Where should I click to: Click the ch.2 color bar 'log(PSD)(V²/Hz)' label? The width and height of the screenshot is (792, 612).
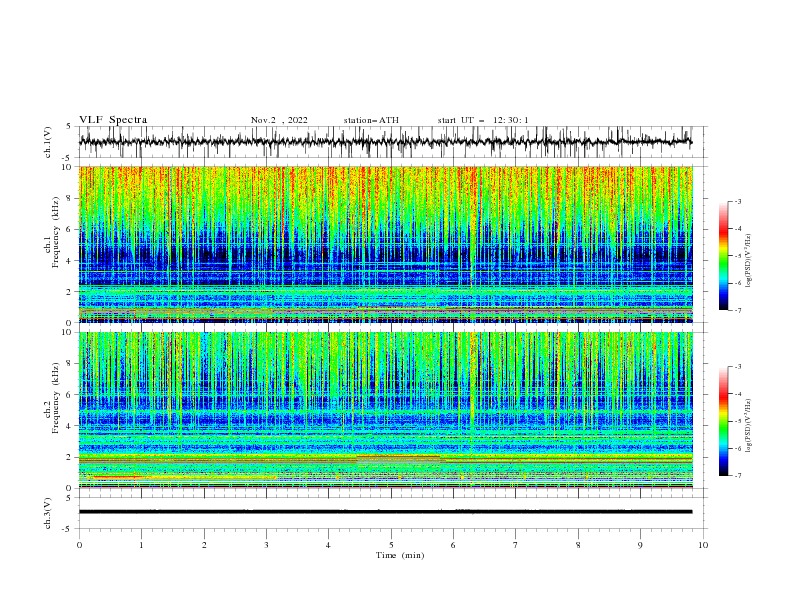pos(749,426)
